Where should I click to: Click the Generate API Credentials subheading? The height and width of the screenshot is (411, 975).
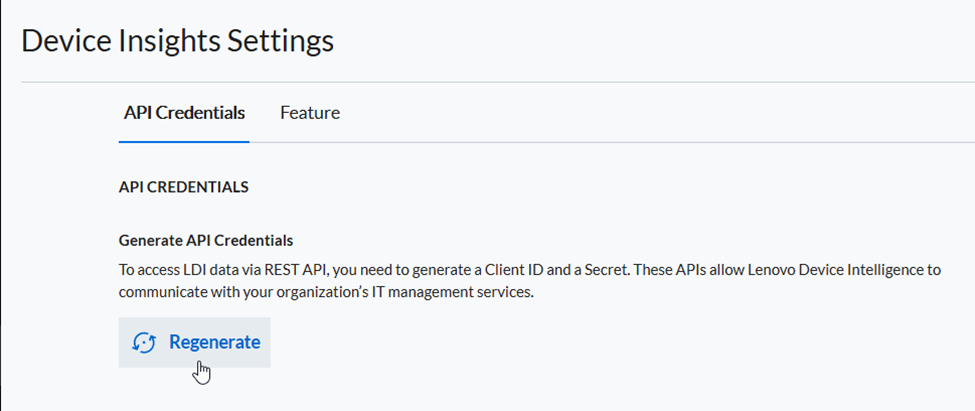[x=206, y=240]
